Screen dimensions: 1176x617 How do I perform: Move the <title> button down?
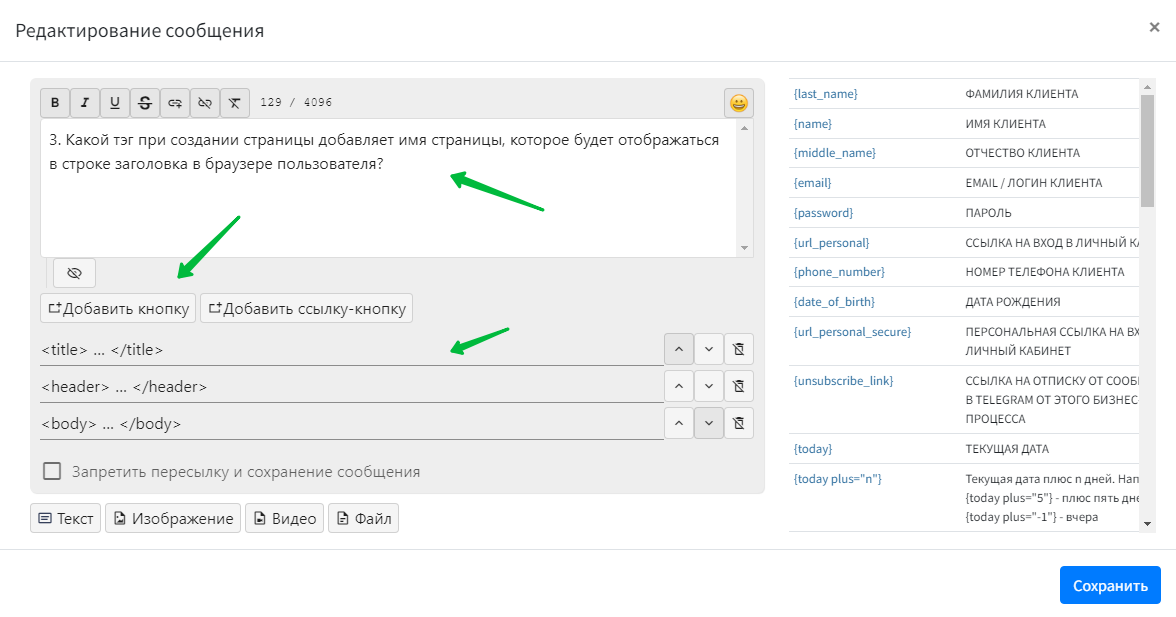pos(708,349)
